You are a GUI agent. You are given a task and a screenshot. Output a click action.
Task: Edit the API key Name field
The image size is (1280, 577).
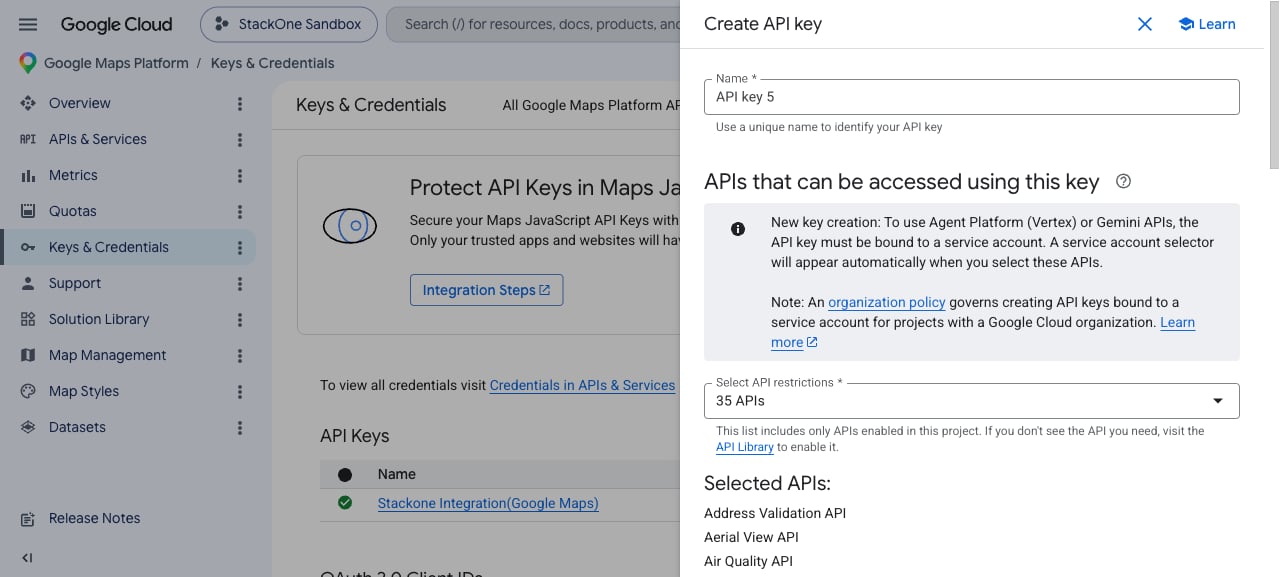972,97
